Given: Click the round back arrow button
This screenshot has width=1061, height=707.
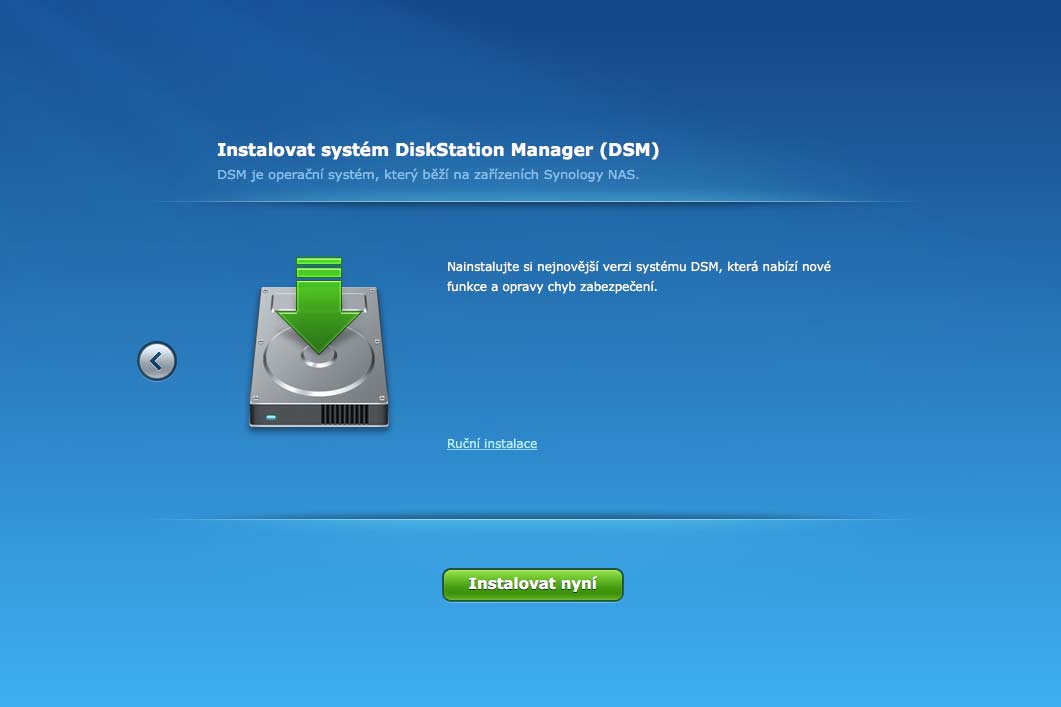Looking at the screenshot, I should [157, 361].
